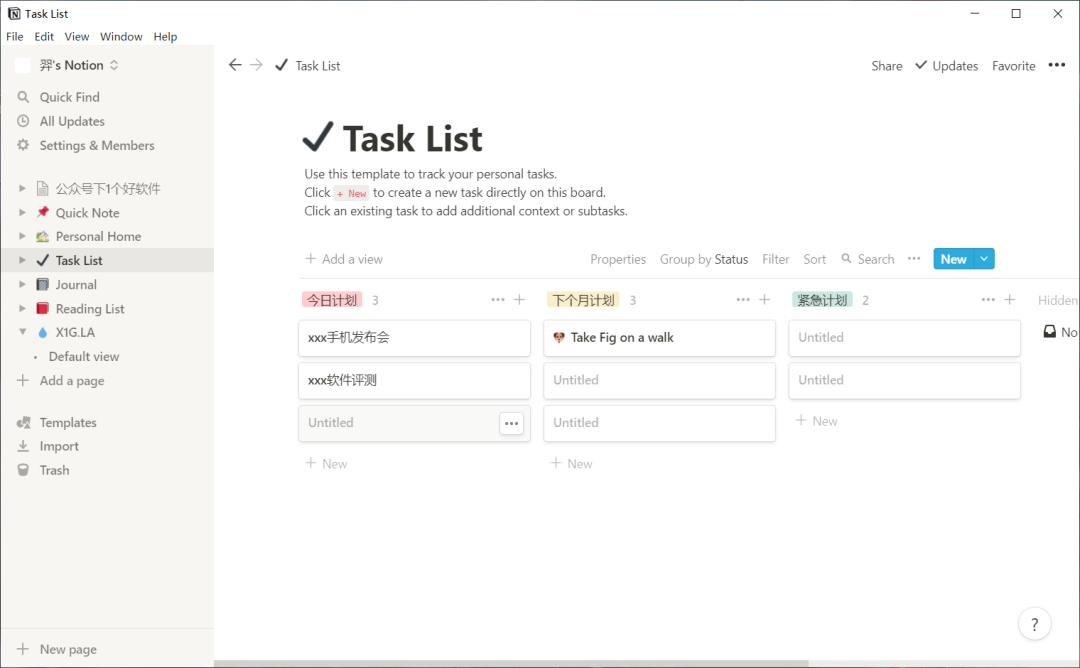Viewport: 1080px width, 668px height.
Task: Open the page options three-dot menu
Action: tap(1057, 65)
